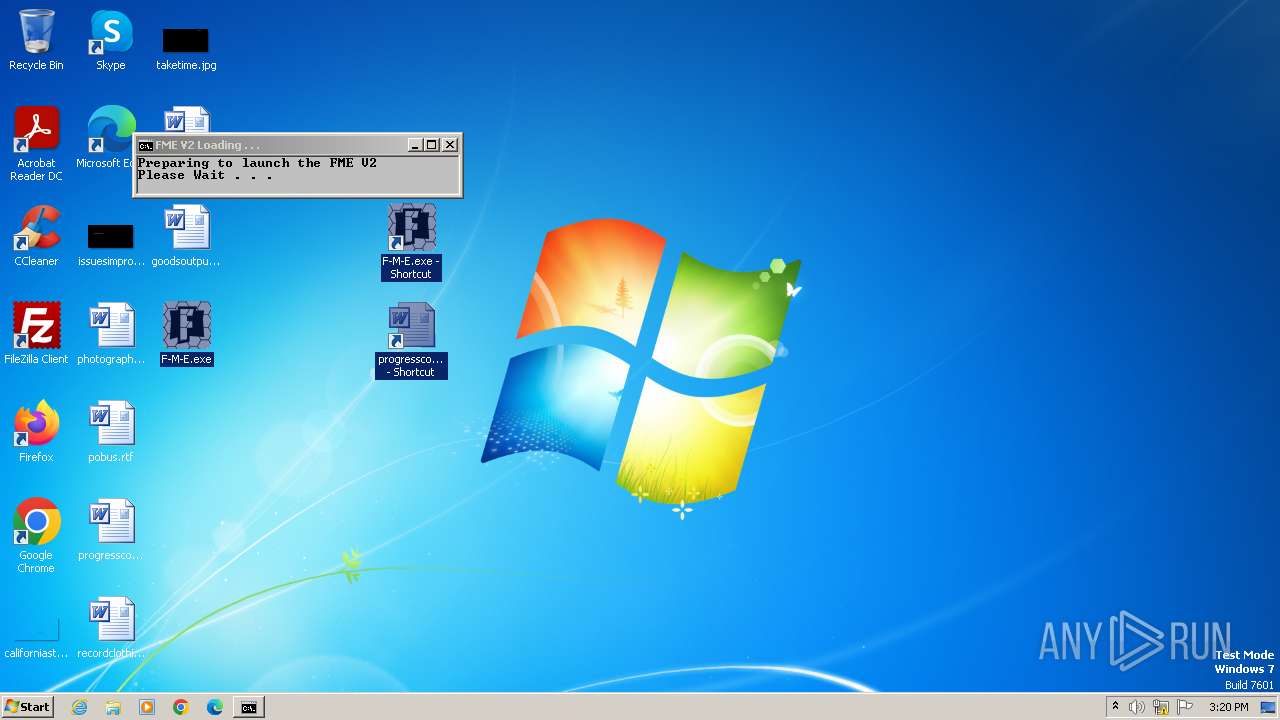Open the FME V2 Loading system menu icon
1280x720 pixels.
(145, 145)
